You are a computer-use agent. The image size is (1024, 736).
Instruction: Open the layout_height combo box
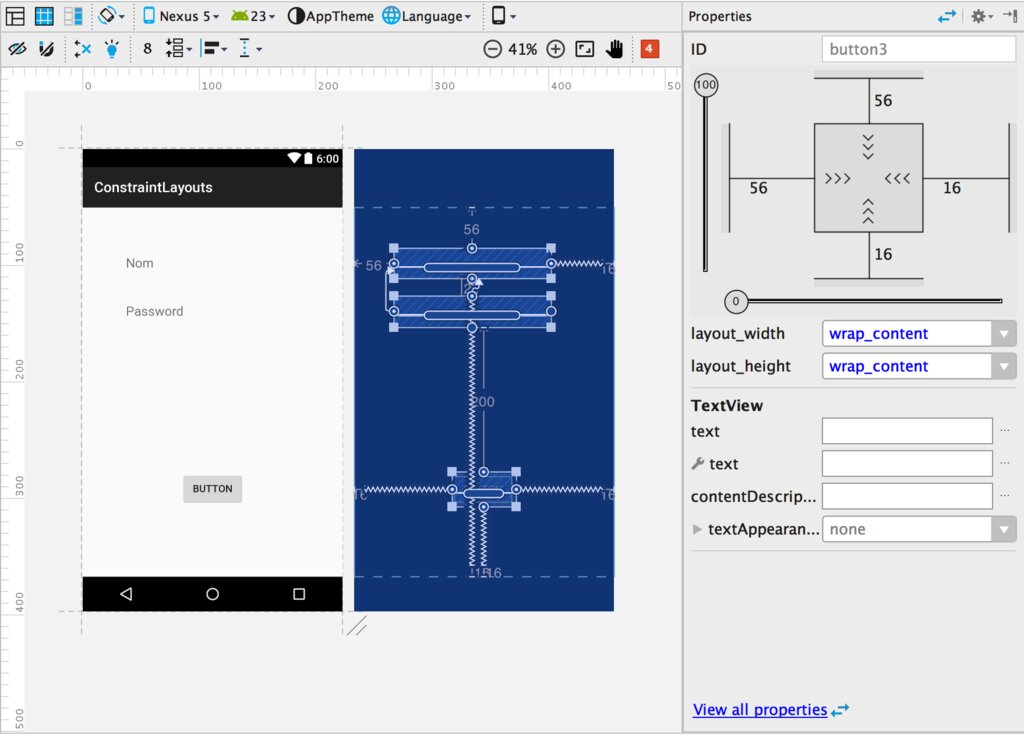tap(919, 366)
